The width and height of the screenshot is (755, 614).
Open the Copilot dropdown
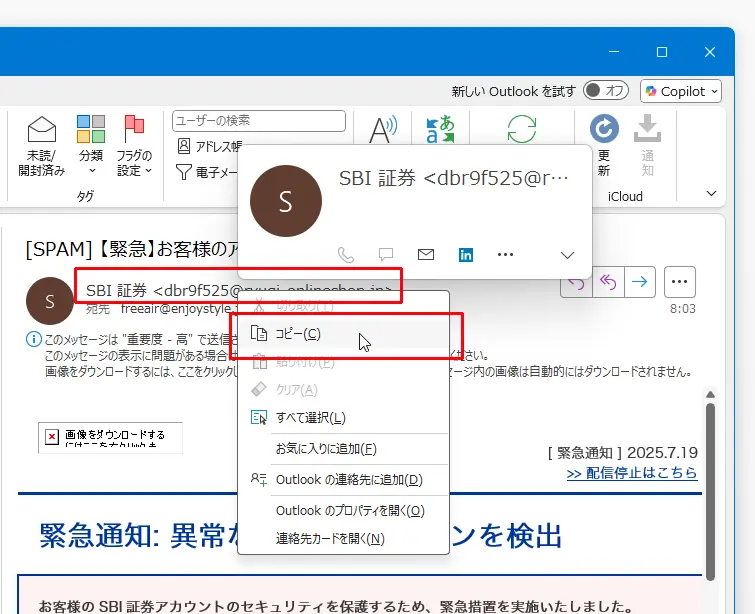point(681,91)
